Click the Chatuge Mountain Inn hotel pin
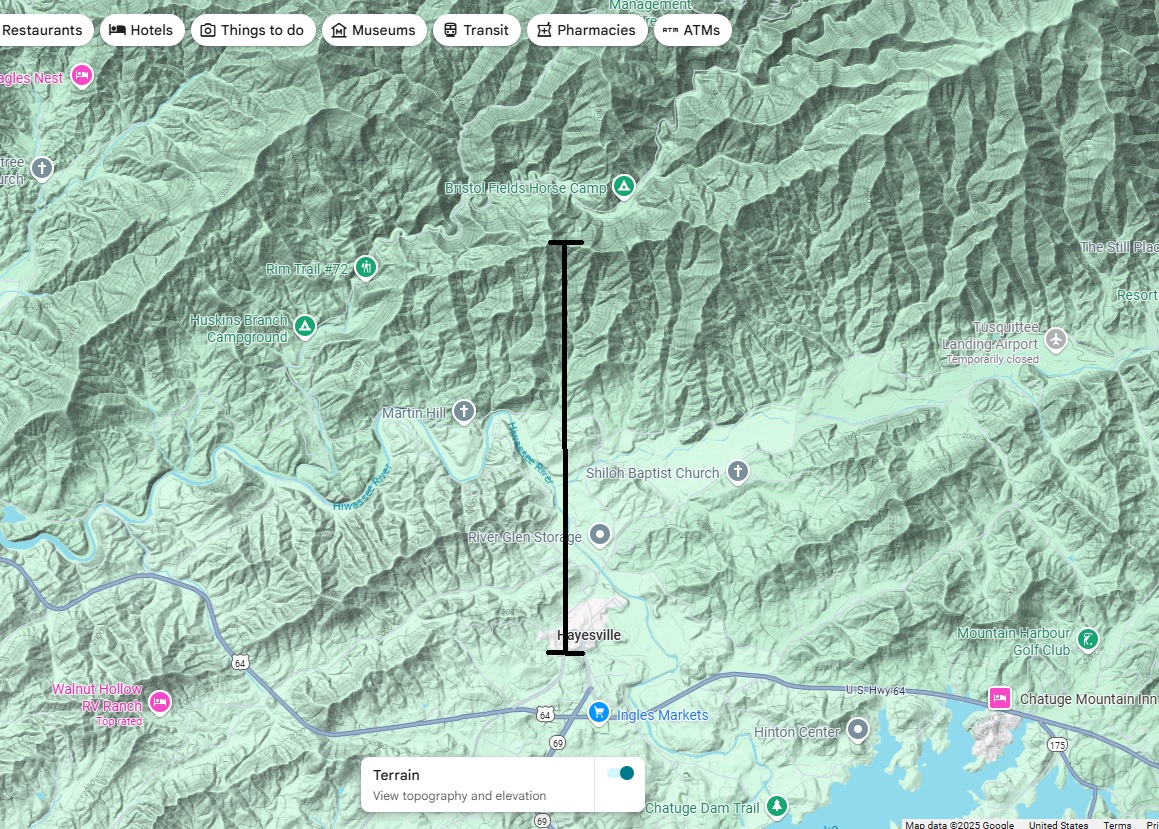1159x829 pixels. [x=999, y=698]
